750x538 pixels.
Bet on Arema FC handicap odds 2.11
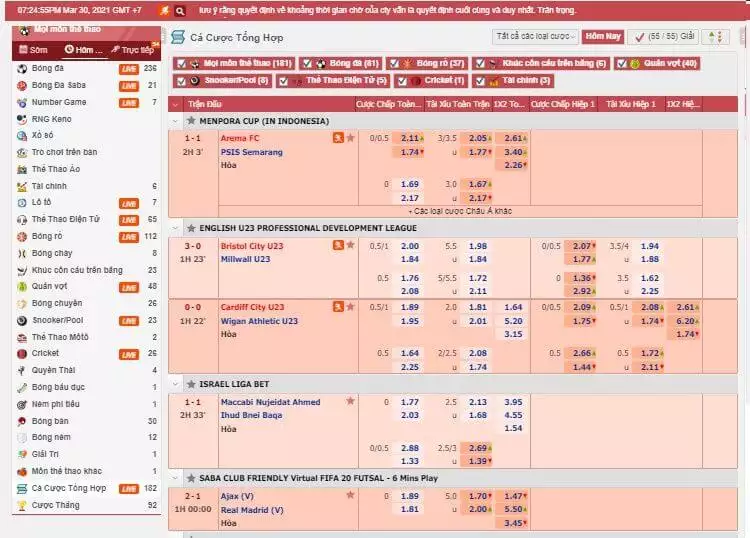[410, 138]
